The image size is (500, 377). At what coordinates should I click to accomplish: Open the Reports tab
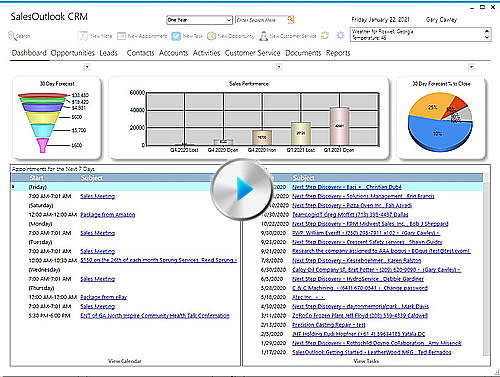pos(338,53)
